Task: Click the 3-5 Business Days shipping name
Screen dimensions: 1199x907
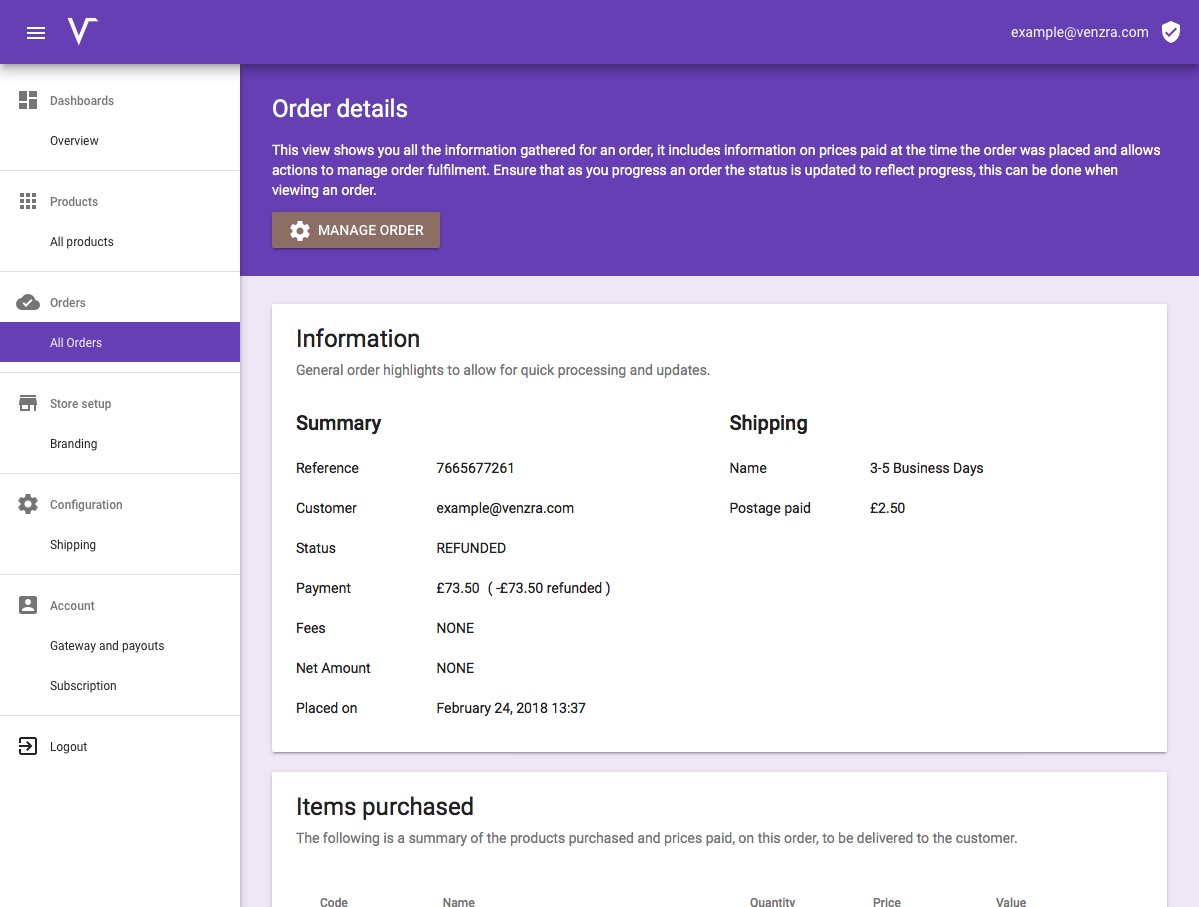Action: click(x=926, y=468)
